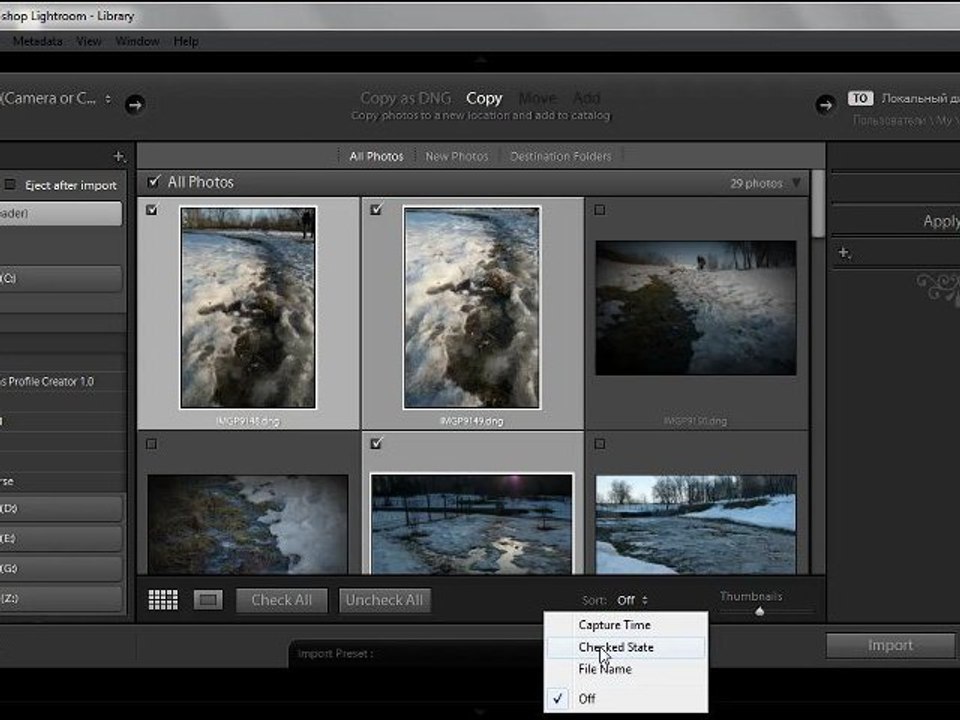The image size is (960, 720).
Task: Check the dark grass and snow photo
Action: (151, 444)
